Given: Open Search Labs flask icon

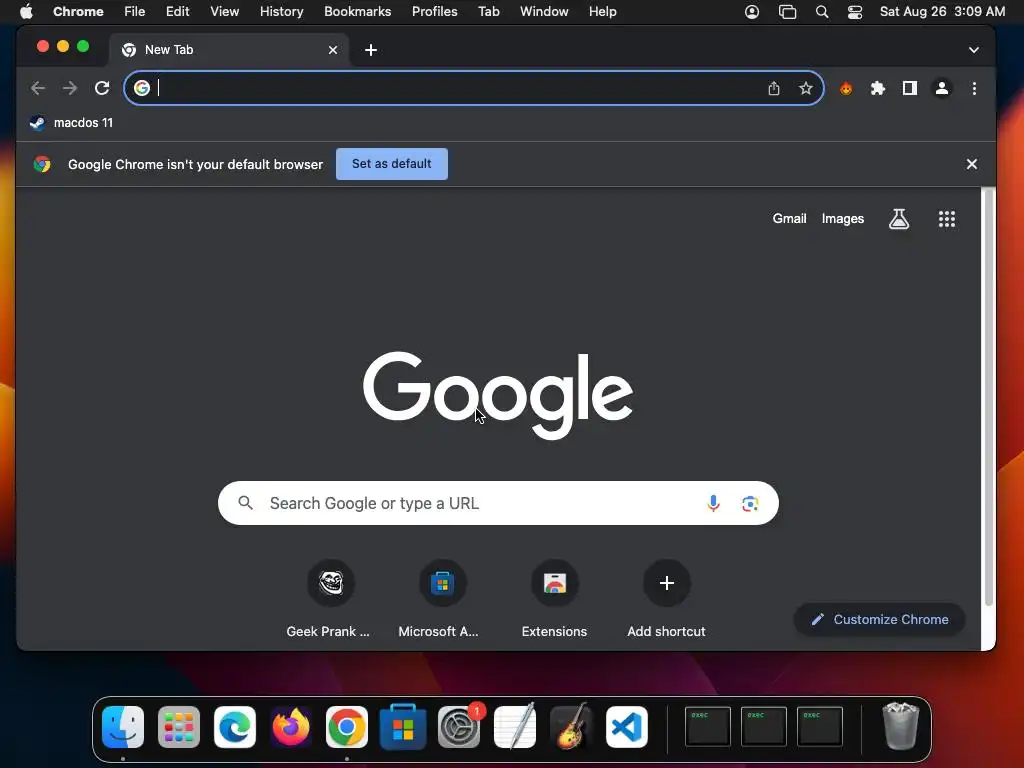Looking at the screenshot, I should point(899,219).
